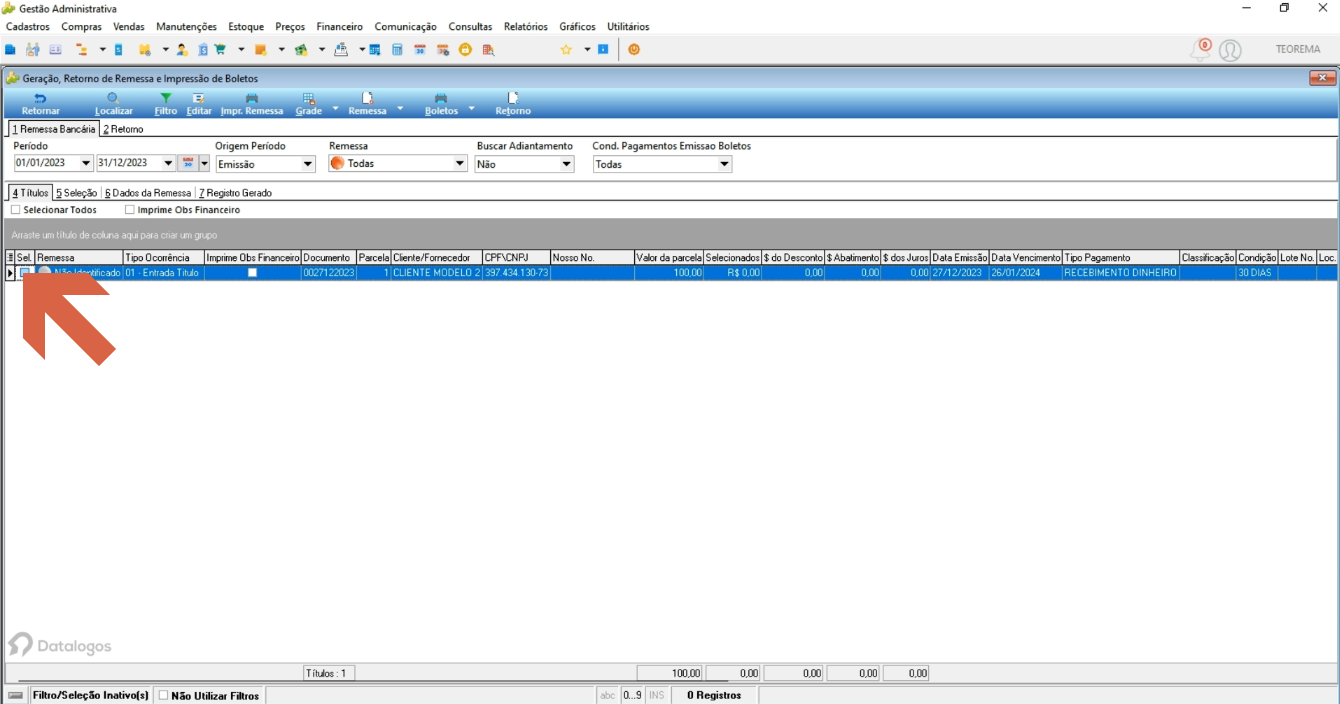Viewport: 1340px width, 704px height.
Task: Toggle Não Utilizar Filtros checkbox
Action: pyautogui.click(x=164, y=695)
